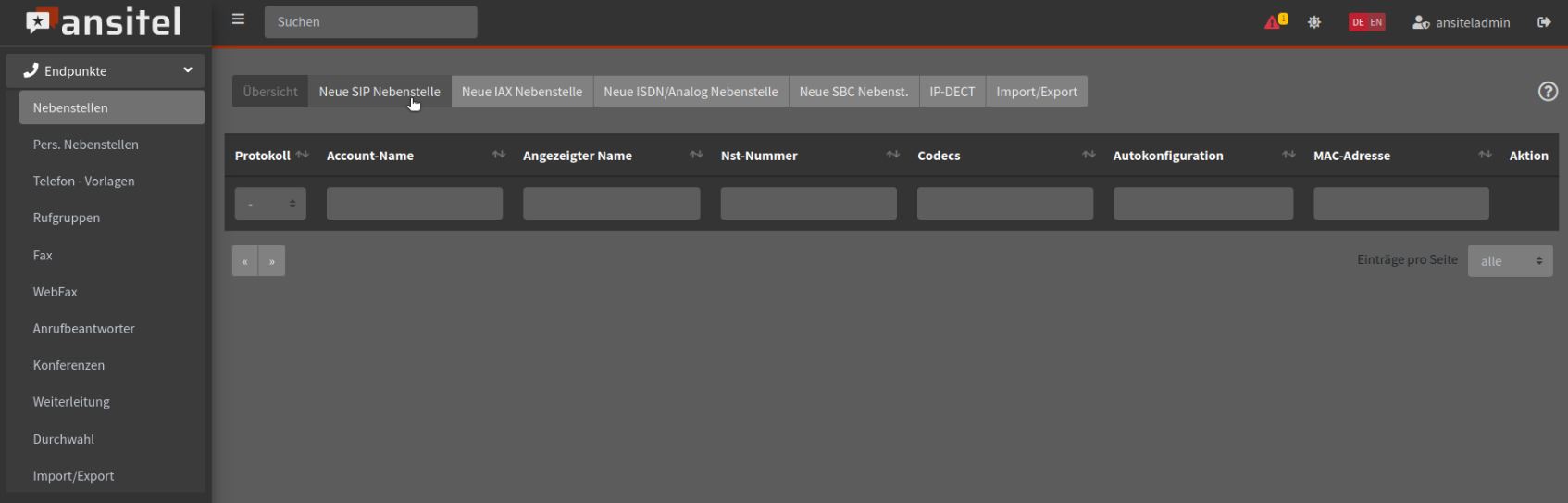Sort by Nst-Nummer column arrows

(x=892, y=155)
